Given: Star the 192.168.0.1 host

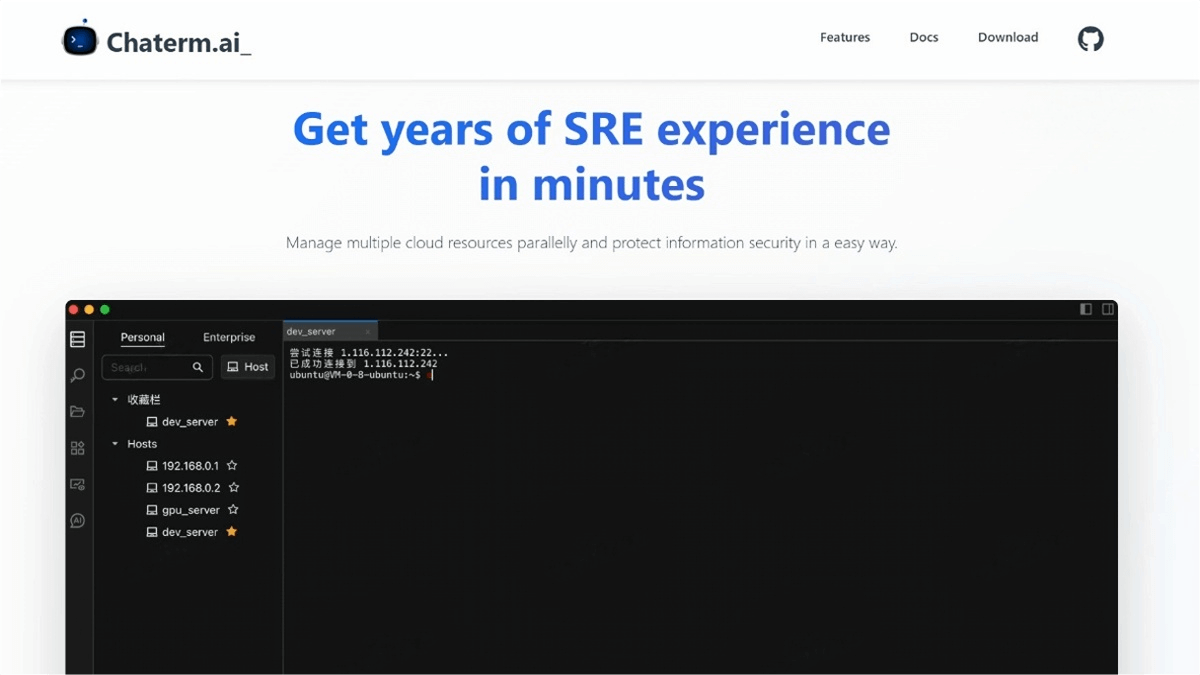Looking at the screenshot, I should click(232, 466).
